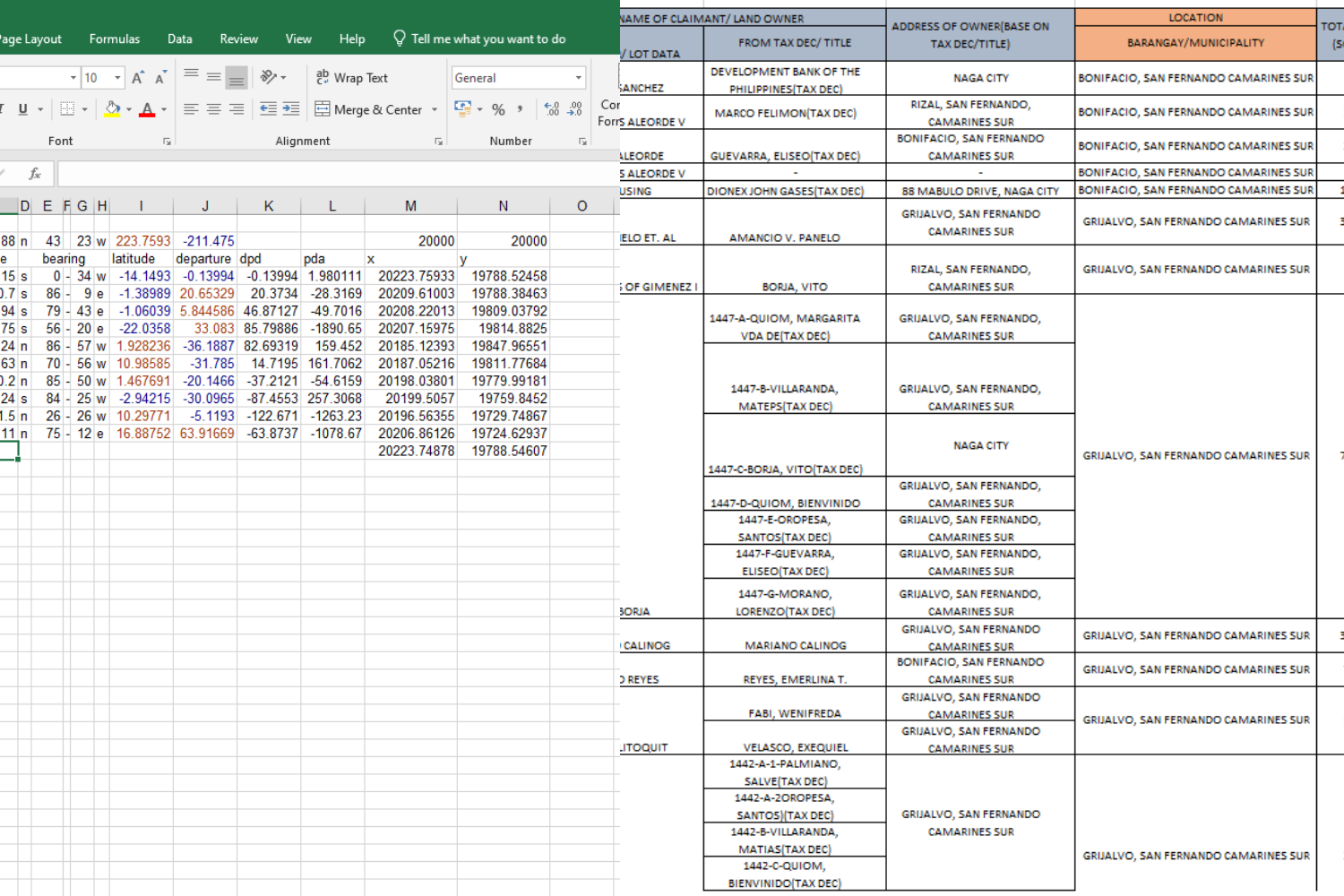Open the Font settings dialog launcher
The height and width of the screenshot is (896, 1344).
167,142
